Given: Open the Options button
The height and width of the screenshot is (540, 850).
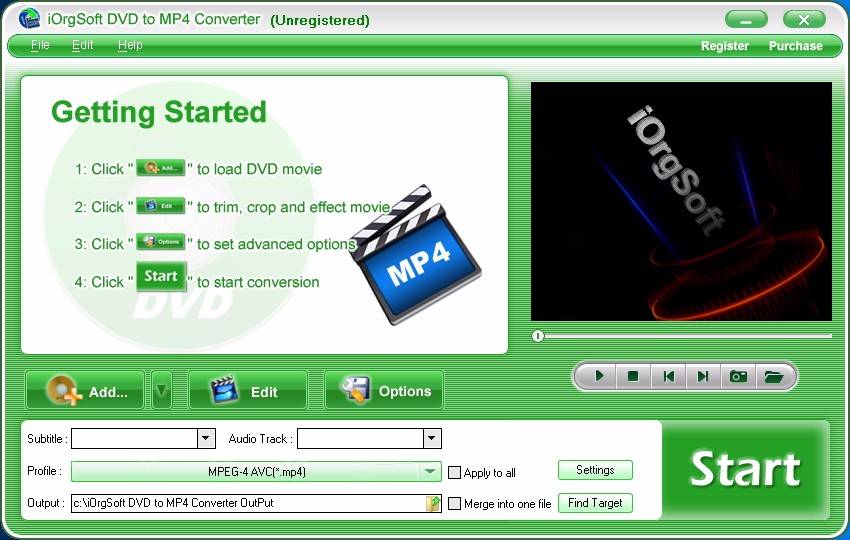Looking at the screenshot, I should coord(384,390).
